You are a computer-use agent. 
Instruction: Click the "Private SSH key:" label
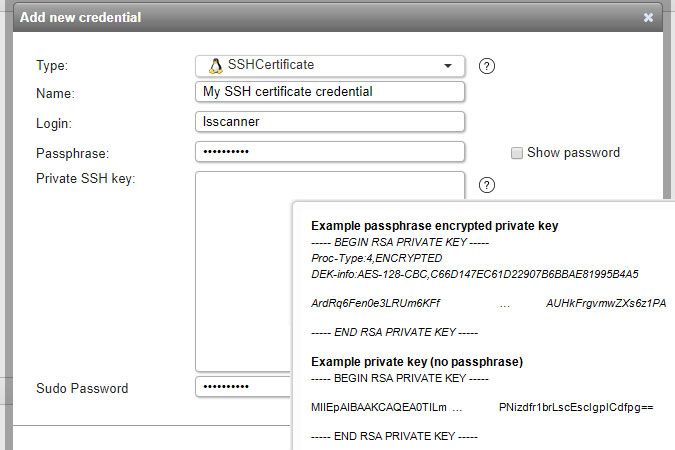pos(85,179)
